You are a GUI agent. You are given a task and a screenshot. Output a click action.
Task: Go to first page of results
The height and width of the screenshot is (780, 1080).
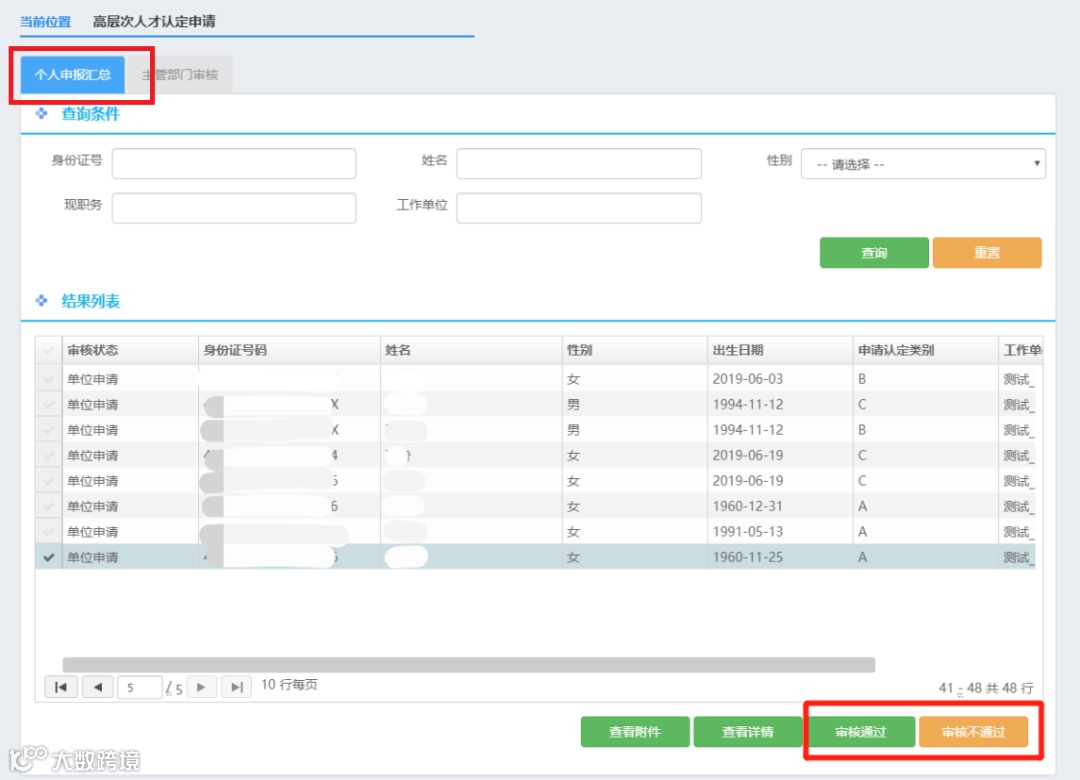coord(61,687)
